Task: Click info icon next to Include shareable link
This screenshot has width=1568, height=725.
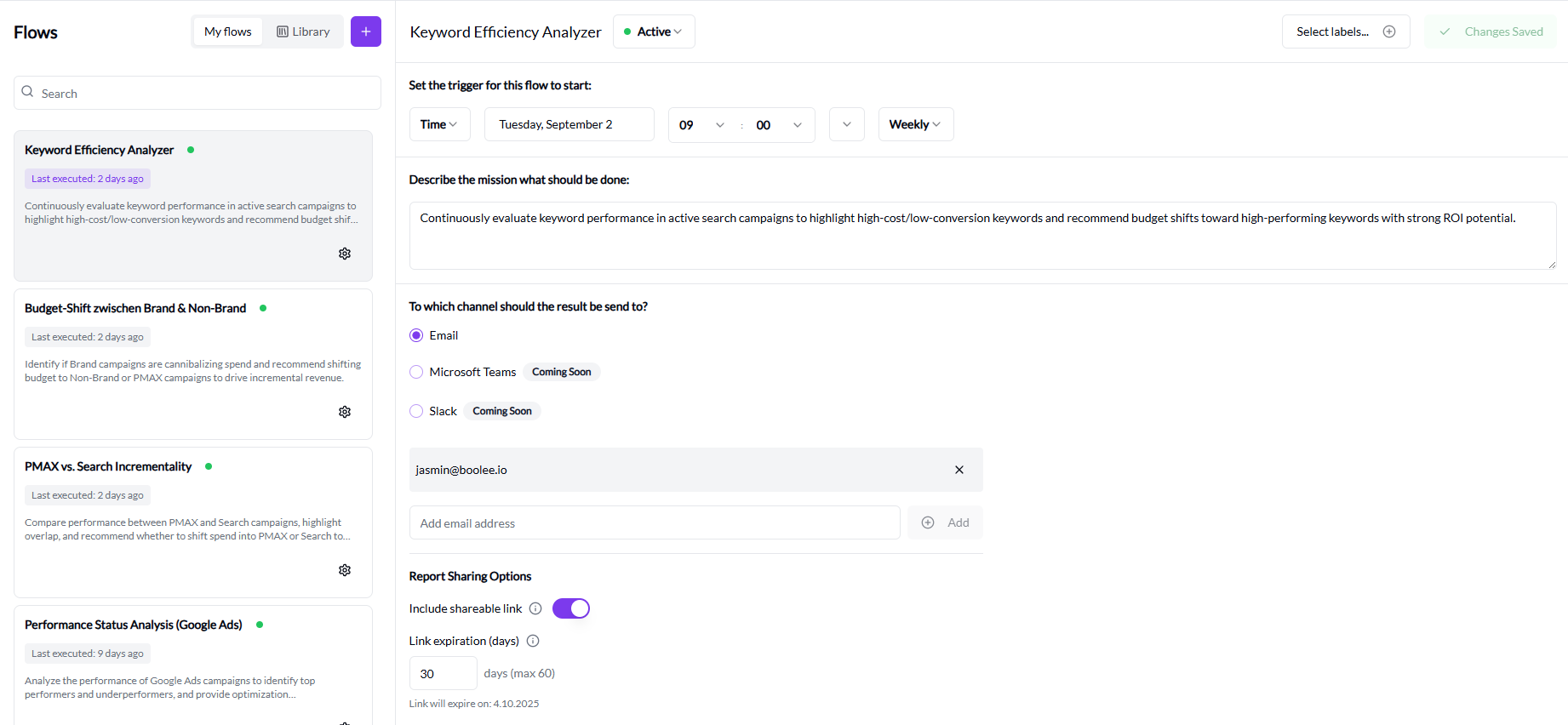Action: point(535,608)
